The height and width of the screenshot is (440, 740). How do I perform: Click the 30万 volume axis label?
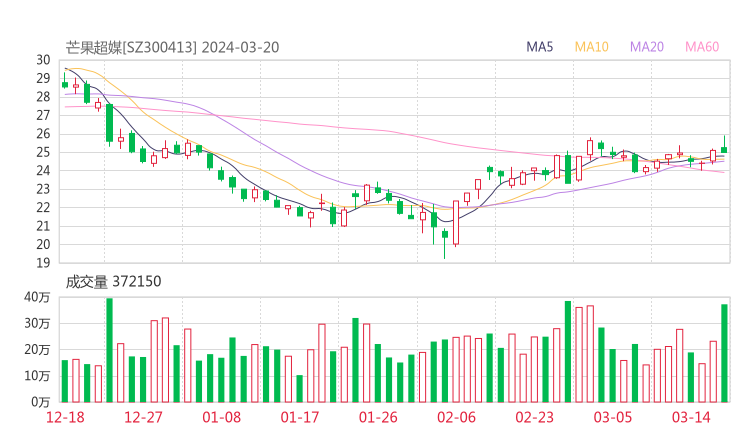[37, 324]
